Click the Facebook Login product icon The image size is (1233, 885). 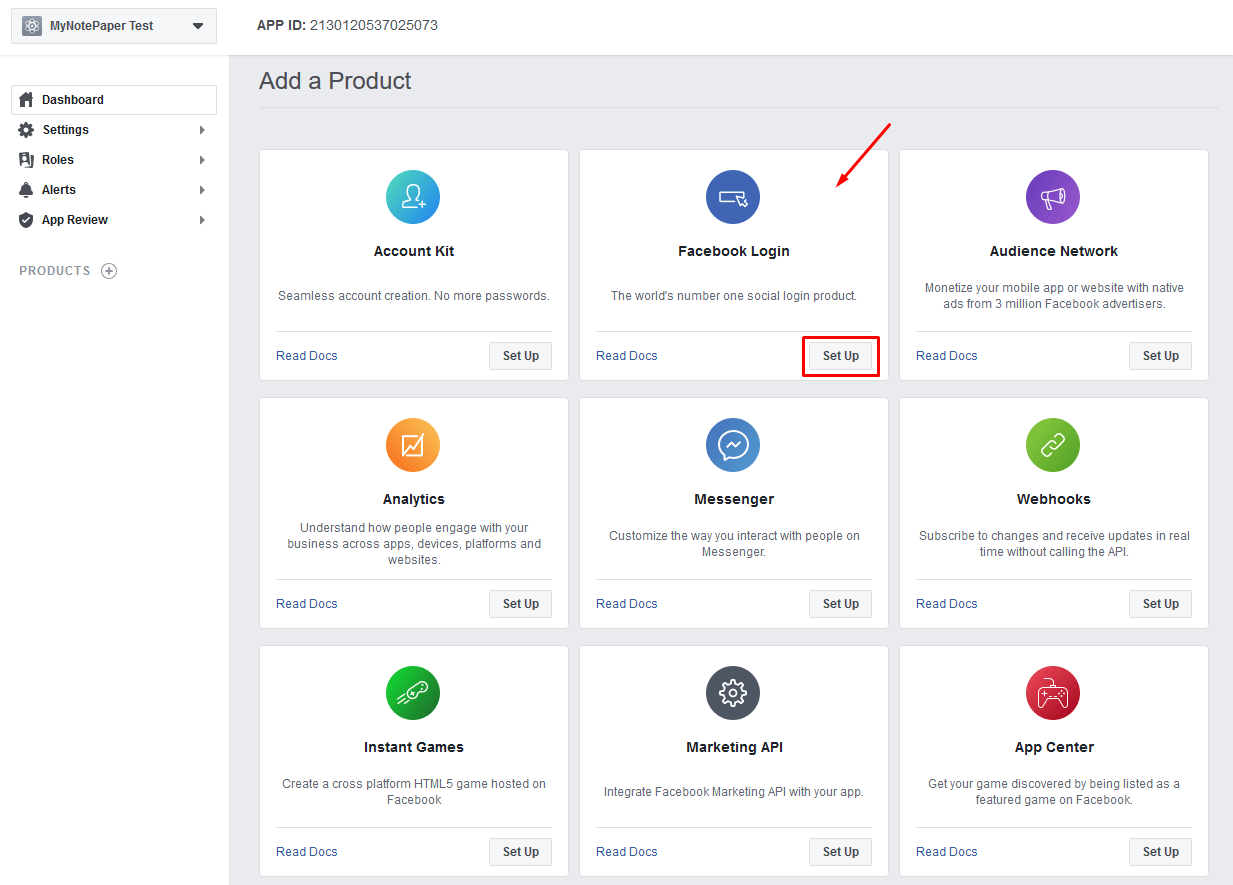[x=733, y=197]
